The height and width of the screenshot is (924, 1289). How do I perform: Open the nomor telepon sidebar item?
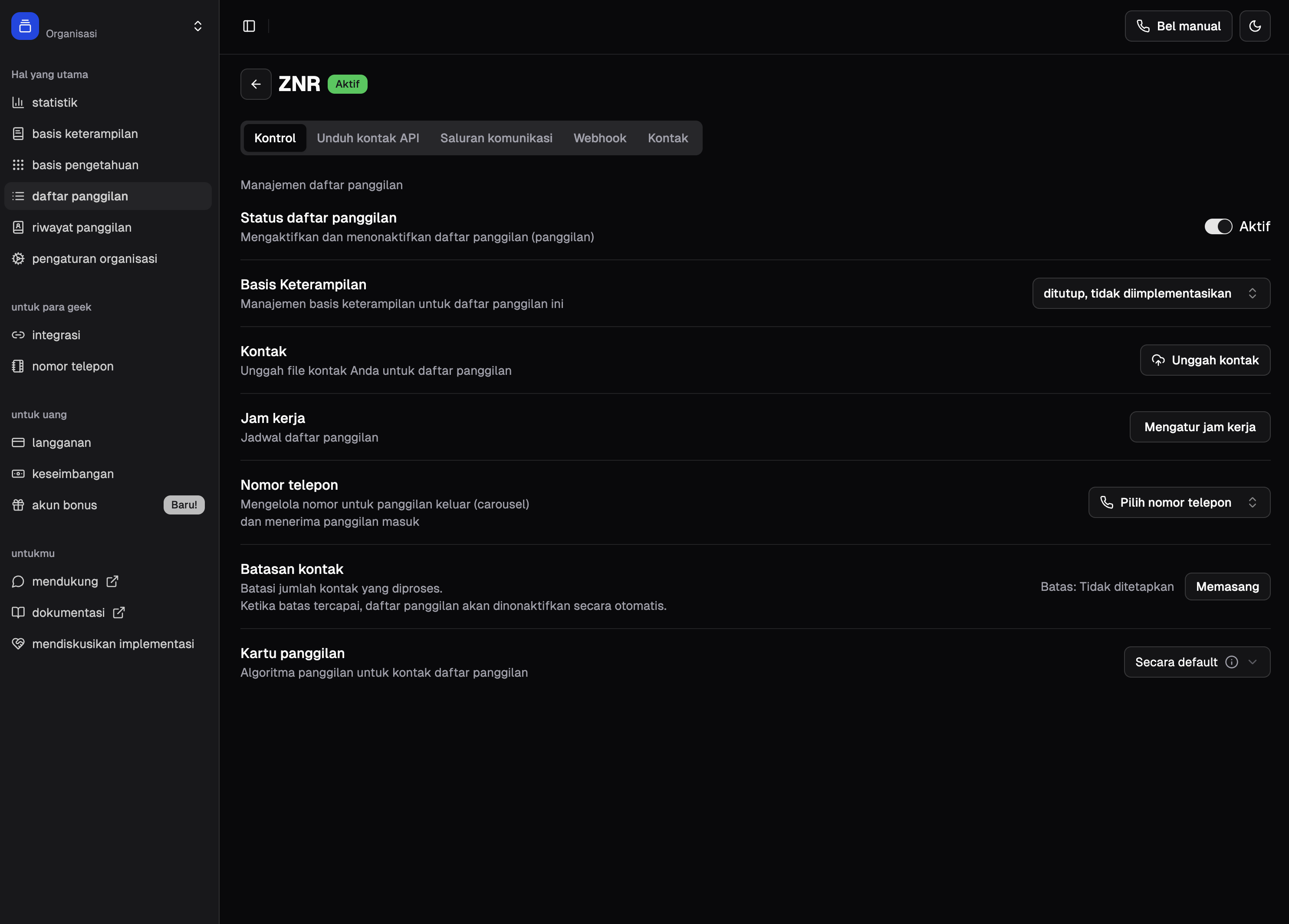coord(72,366)
